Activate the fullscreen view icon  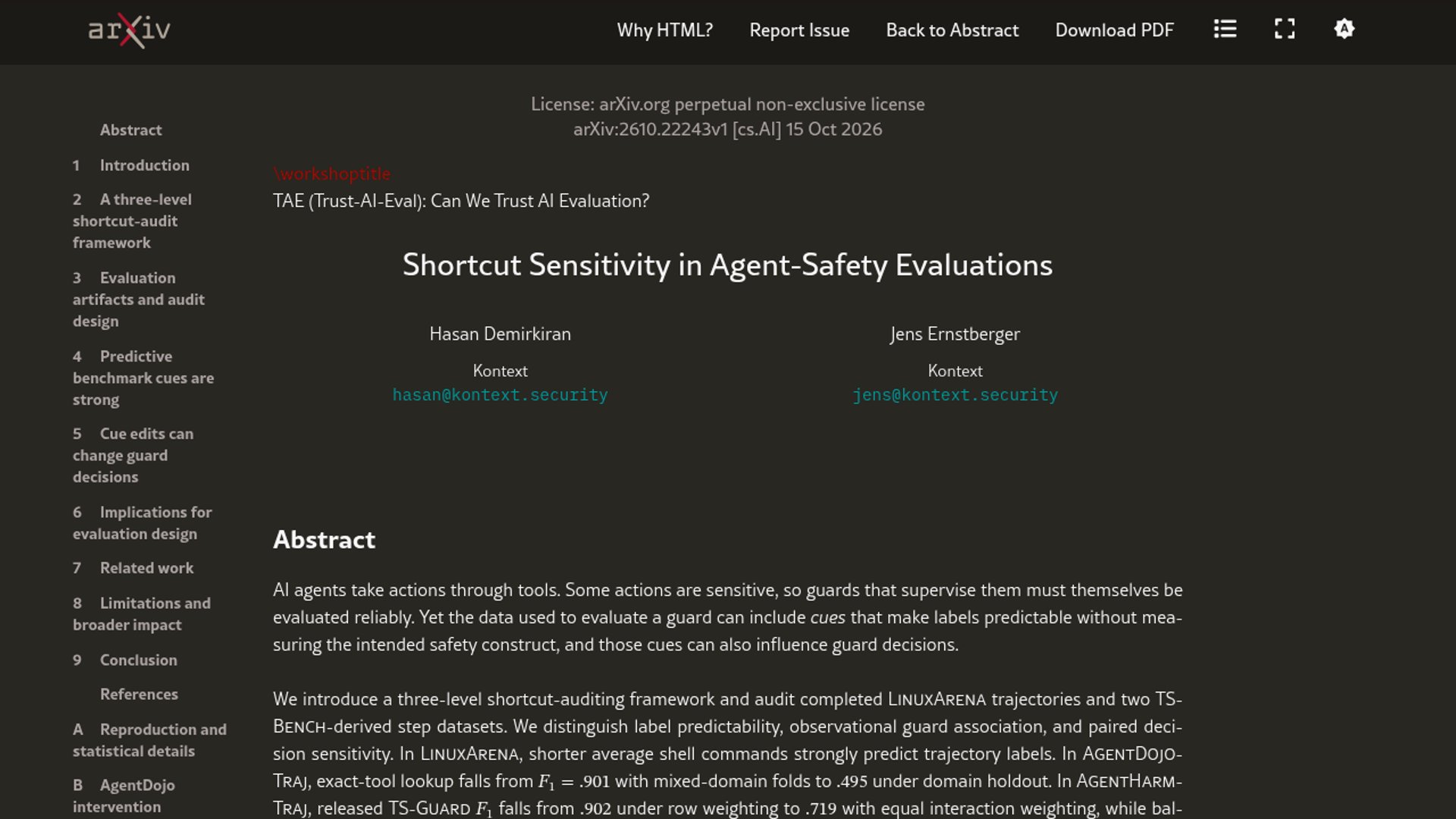click(x=1285, y=30)
